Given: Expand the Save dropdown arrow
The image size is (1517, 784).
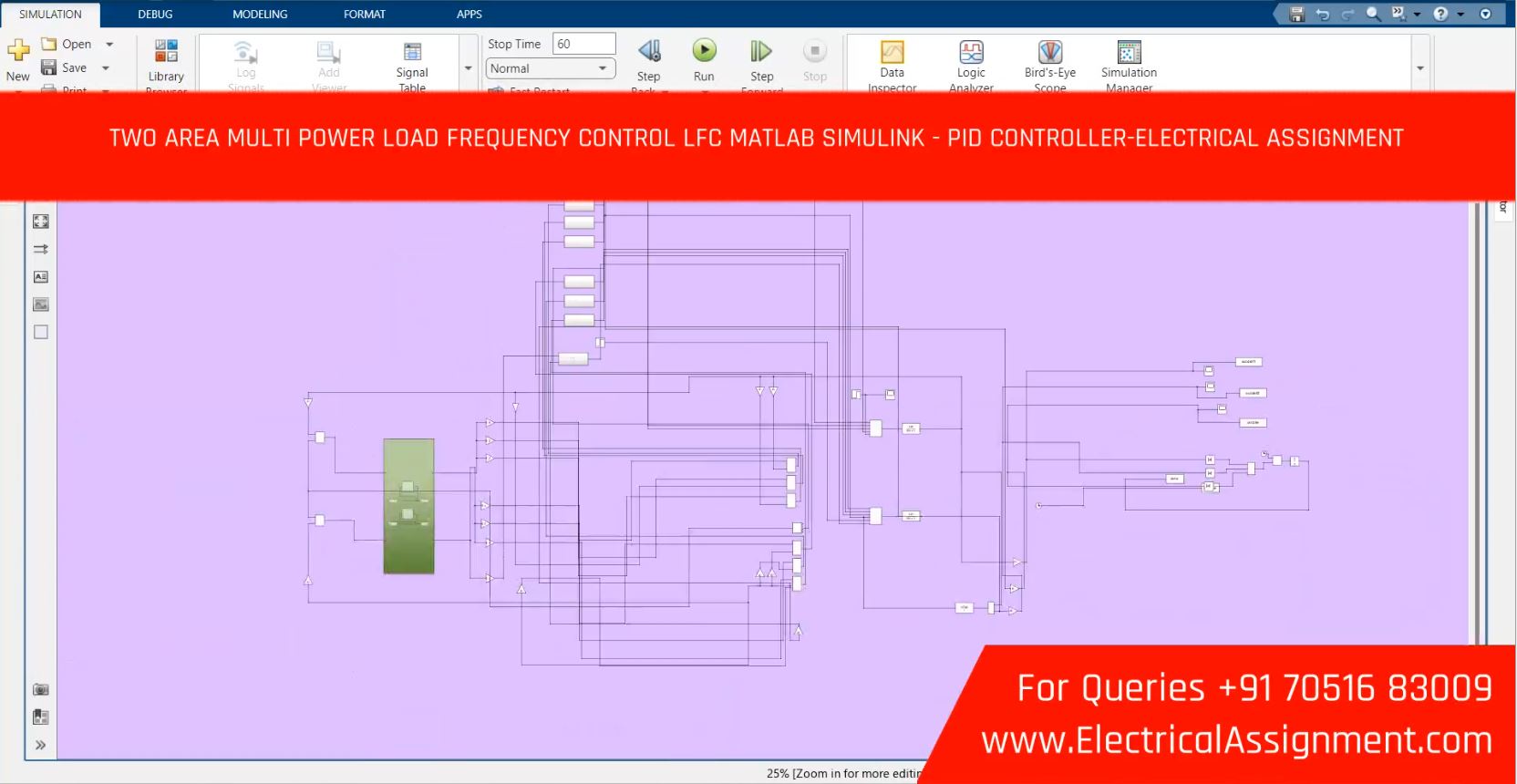Looking at the screenshot, I should coord(106,67).
